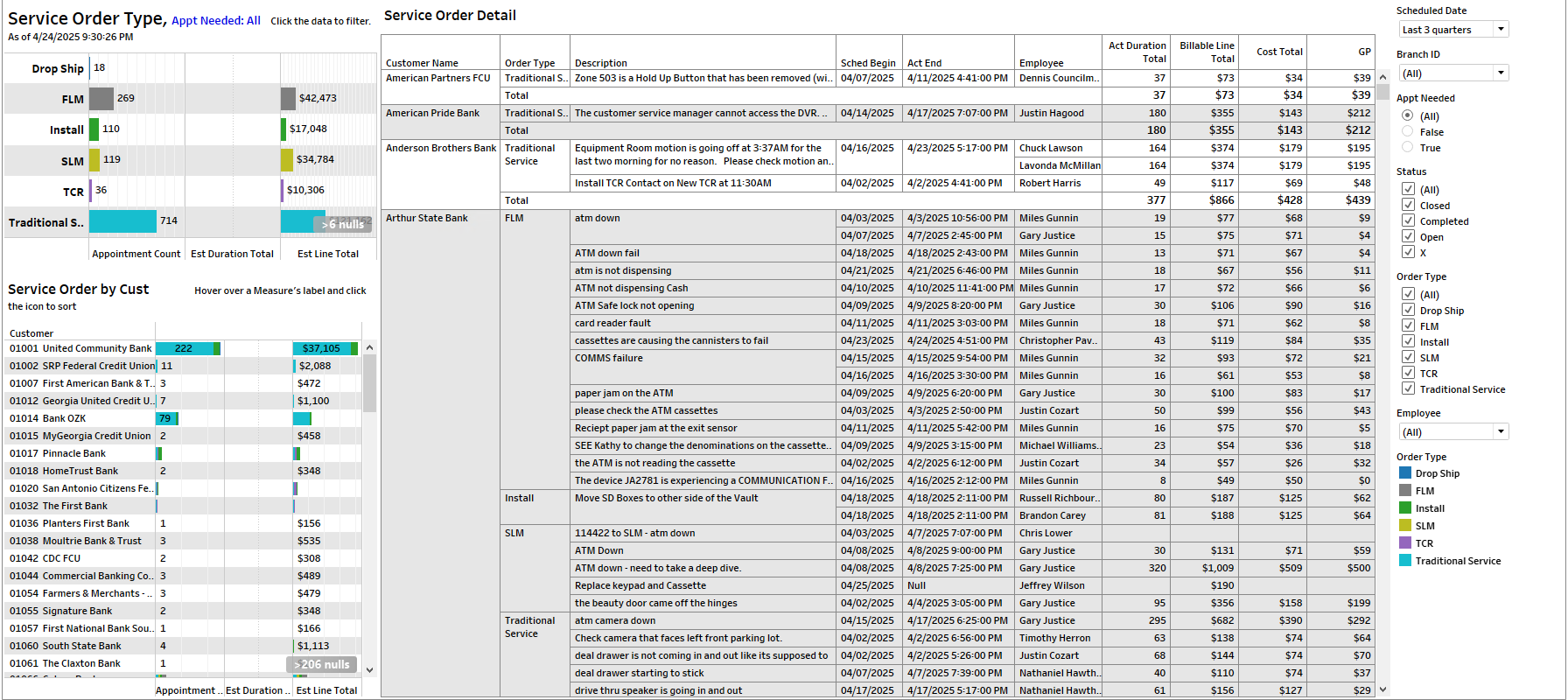The height and width of the screenshot is (700, 1568).
Task: Select '01001 United Community Bank' customer row
Action: click(80, 348)
